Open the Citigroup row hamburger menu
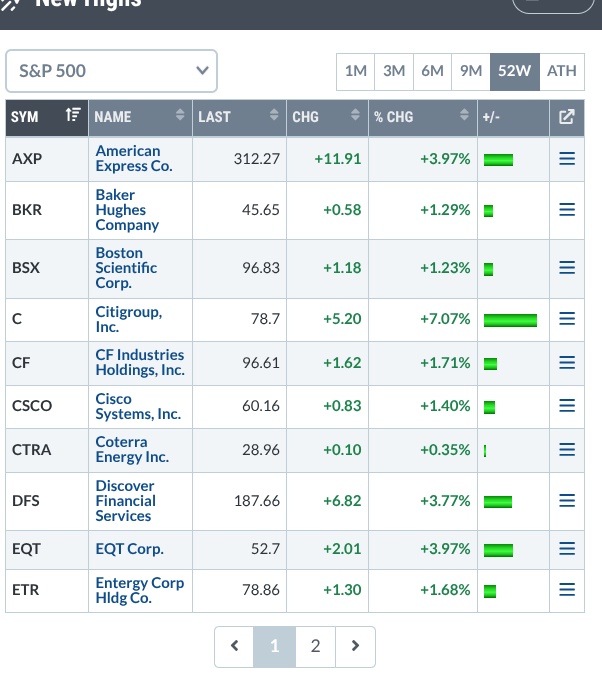 567,319
